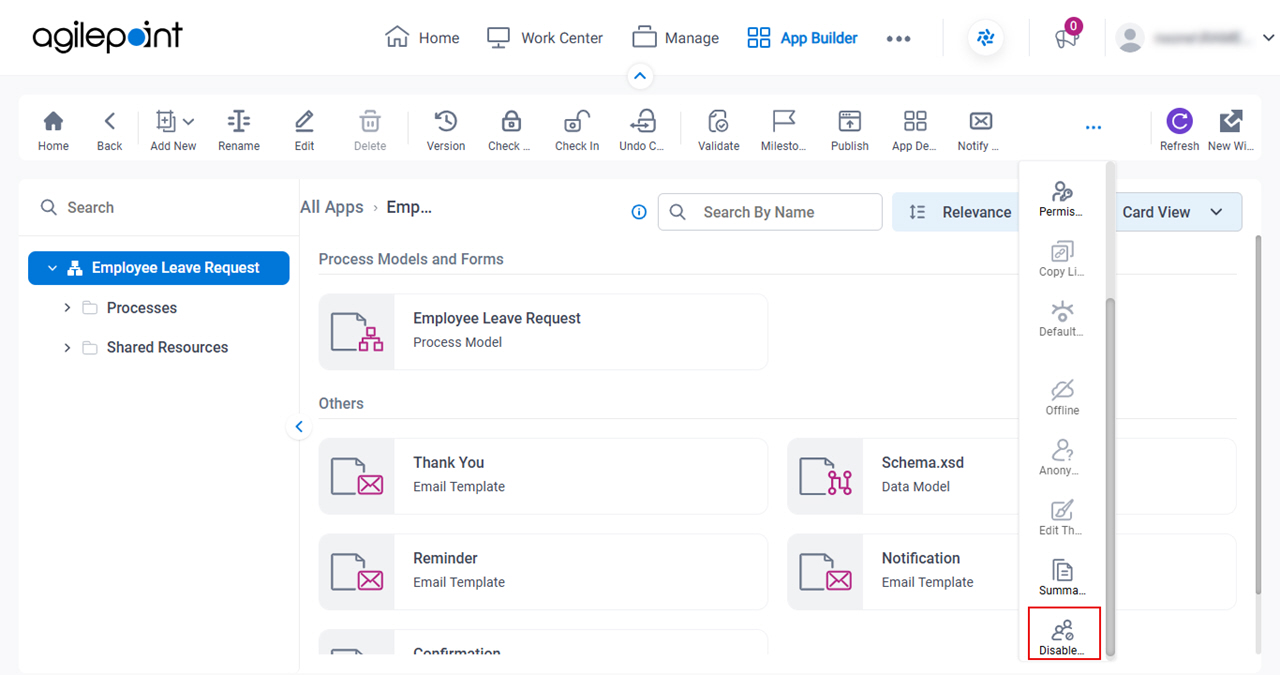Expand the Processes folder
Screen dimensions: 1280x675
67,308
